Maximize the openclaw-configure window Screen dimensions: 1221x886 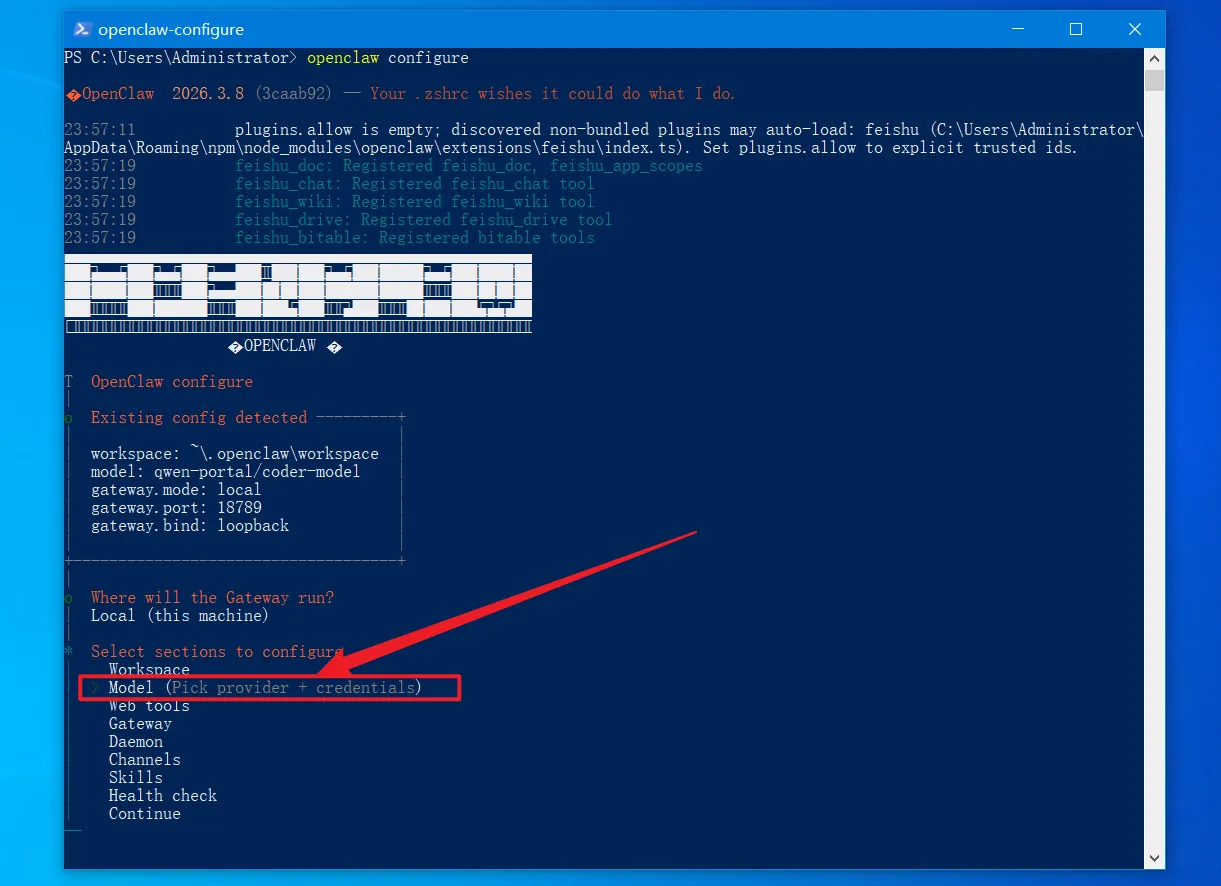click(x=1076, y=29)
